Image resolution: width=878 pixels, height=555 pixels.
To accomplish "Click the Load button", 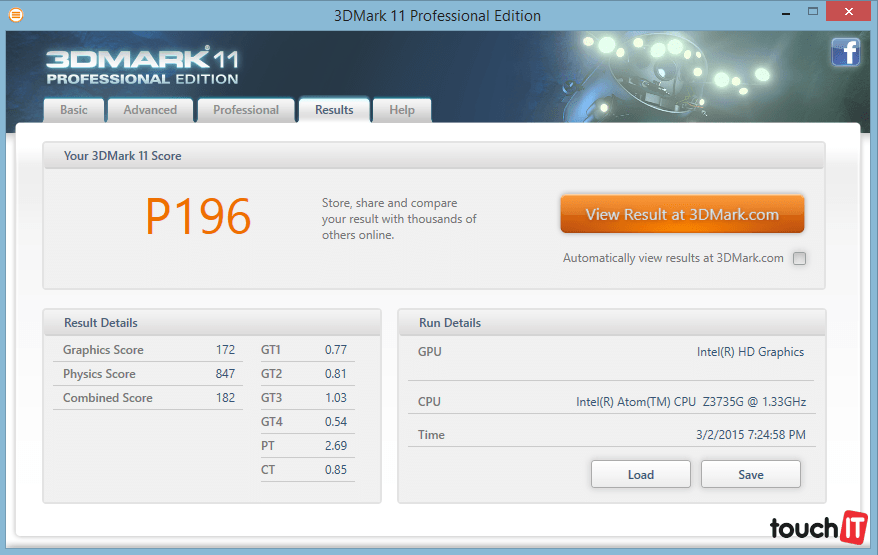I will 640,474.
